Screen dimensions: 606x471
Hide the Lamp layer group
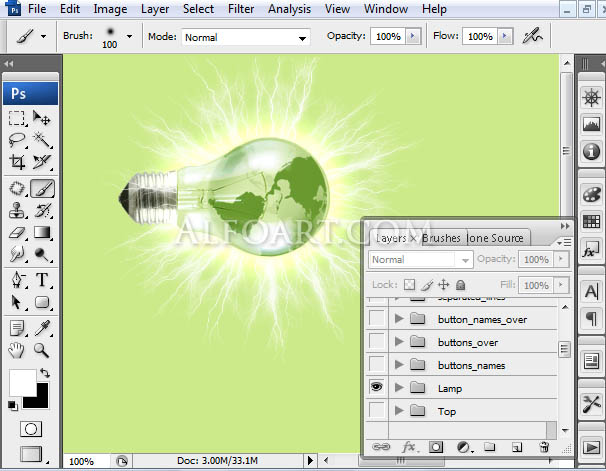pyautogui.click(x=377, y=387)
